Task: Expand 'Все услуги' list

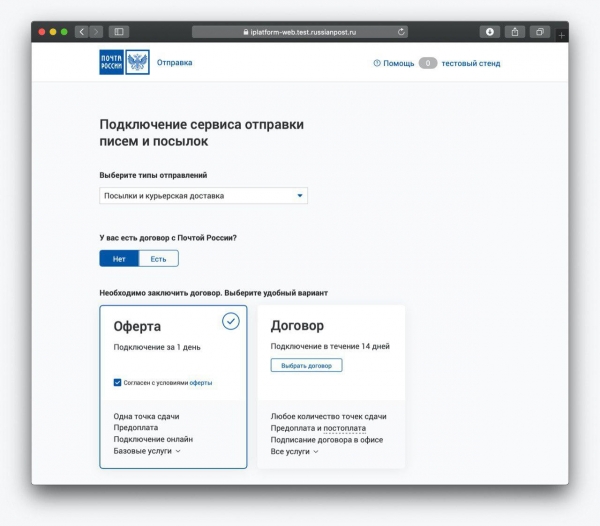Action: click(294, 451)
